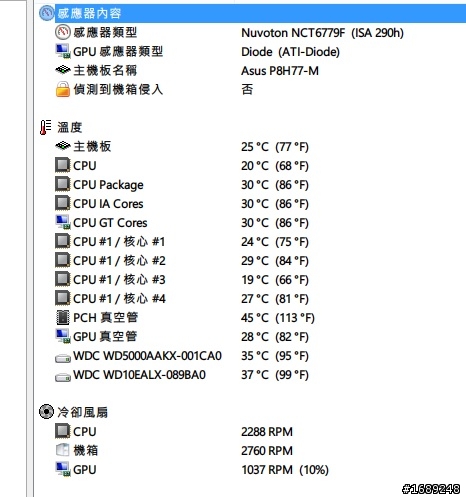The width and height of the screenshot is (466, 497).
Task: Click the monitor icon beside GPU 1037 RPM
Action: click(x=63, y=469)
